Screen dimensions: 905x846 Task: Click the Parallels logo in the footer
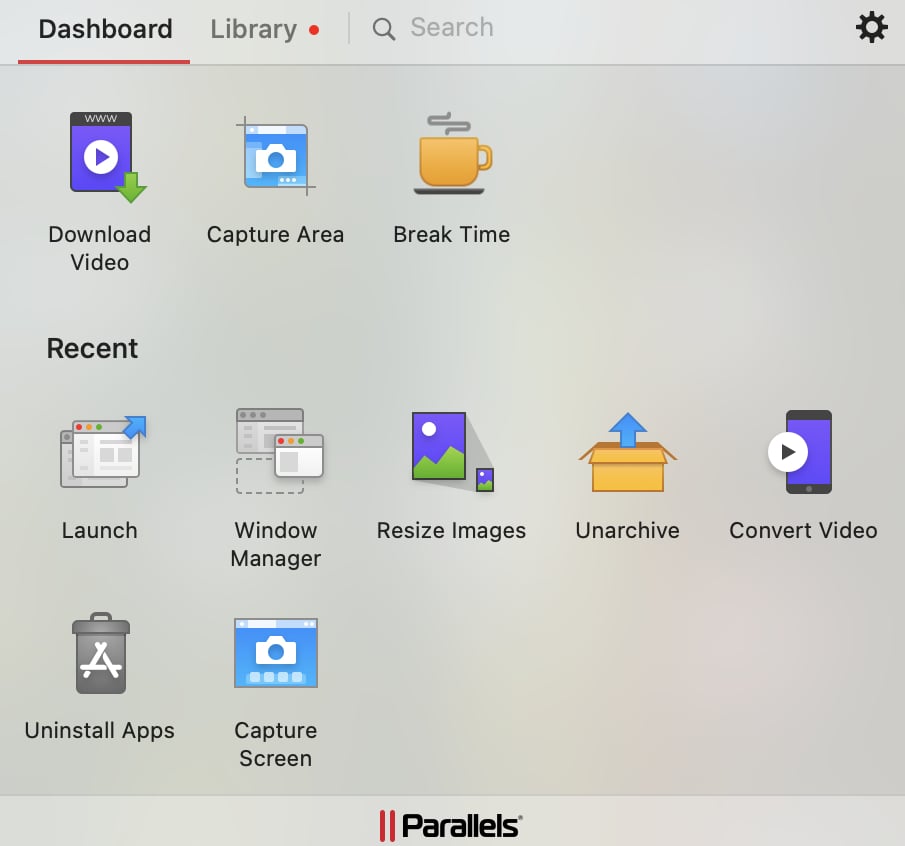[x=451, y=825]
